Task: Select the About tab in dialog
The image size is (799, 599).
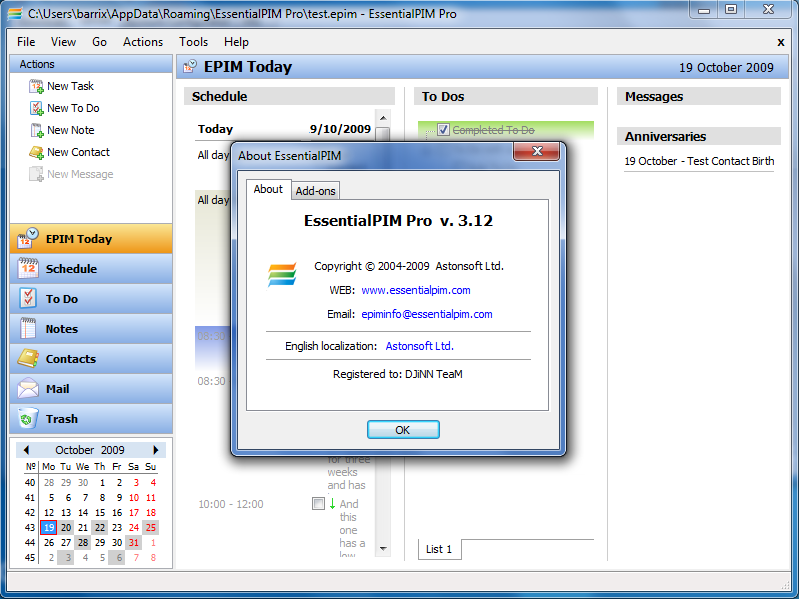Action: pyautogui.click(x=269, y=189)
